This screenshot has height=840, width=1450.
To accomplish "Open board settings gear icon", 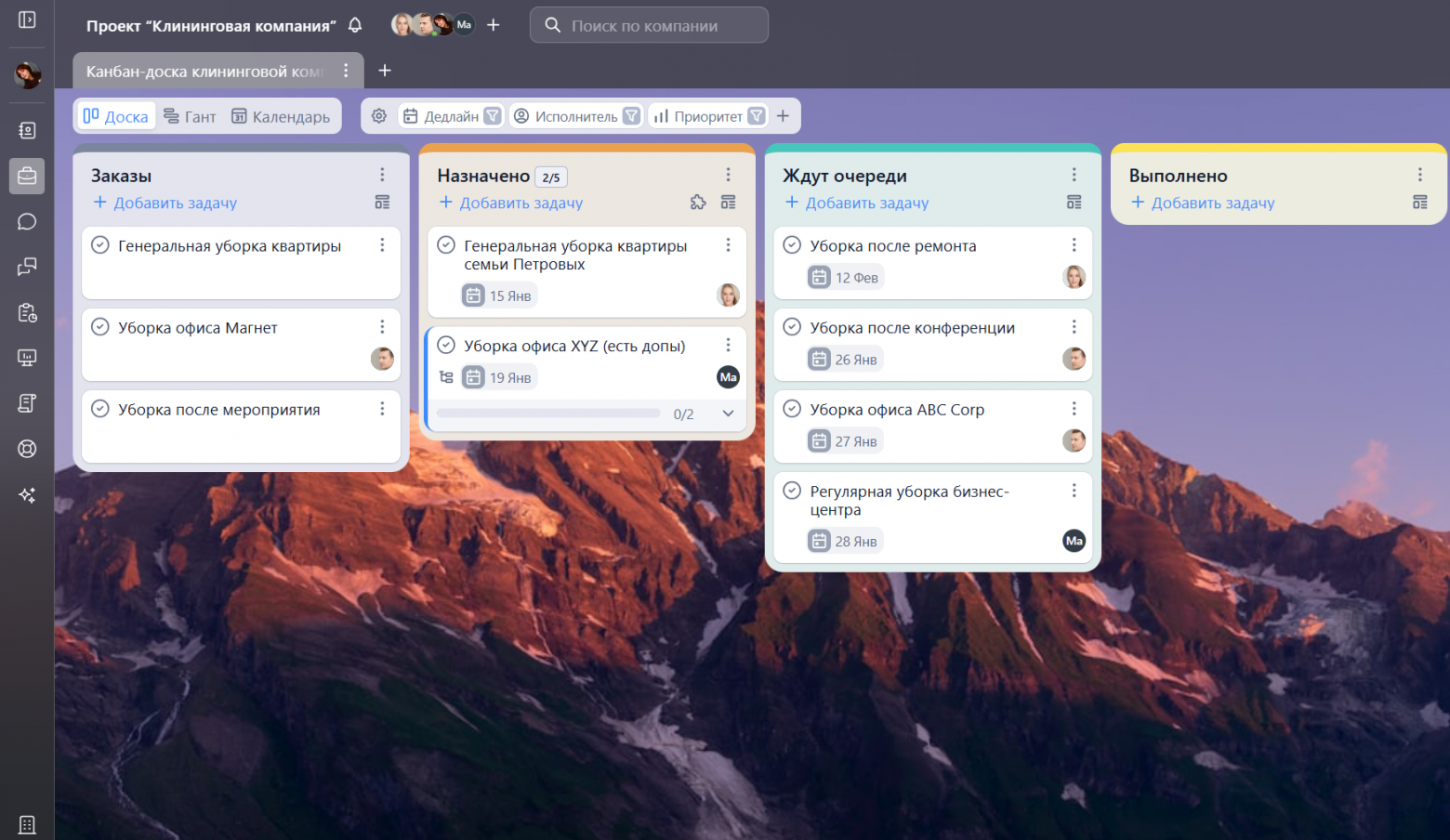I will point(379,116).
